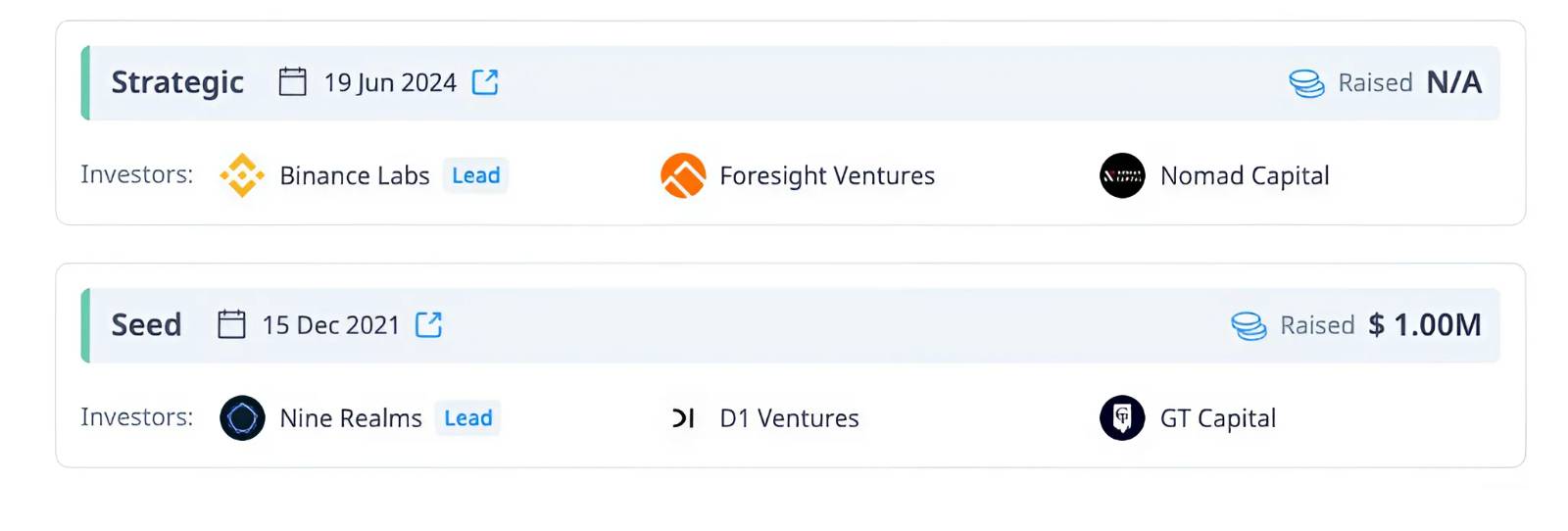Click calendar icon beside 19 Jun 2024
The width and height of the screenshot is (1568, 531).
pos(292,81)
